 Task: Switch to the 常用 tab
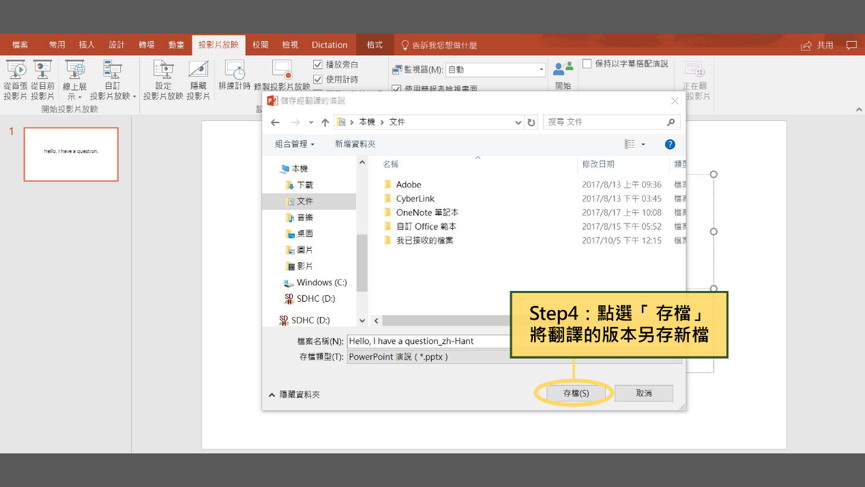[57, 45]
